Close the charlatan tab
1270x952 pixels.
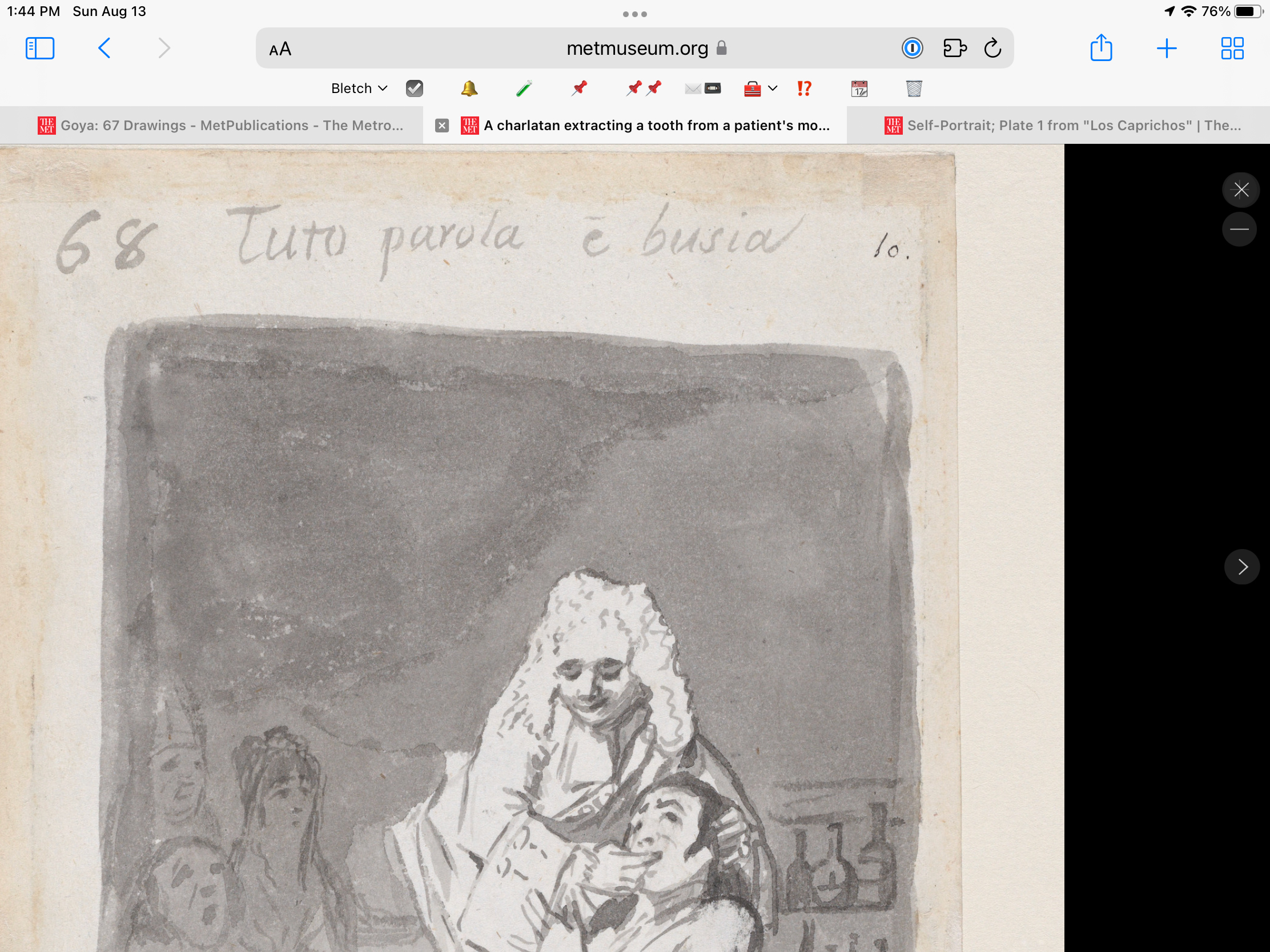click(x=441, y=126)
